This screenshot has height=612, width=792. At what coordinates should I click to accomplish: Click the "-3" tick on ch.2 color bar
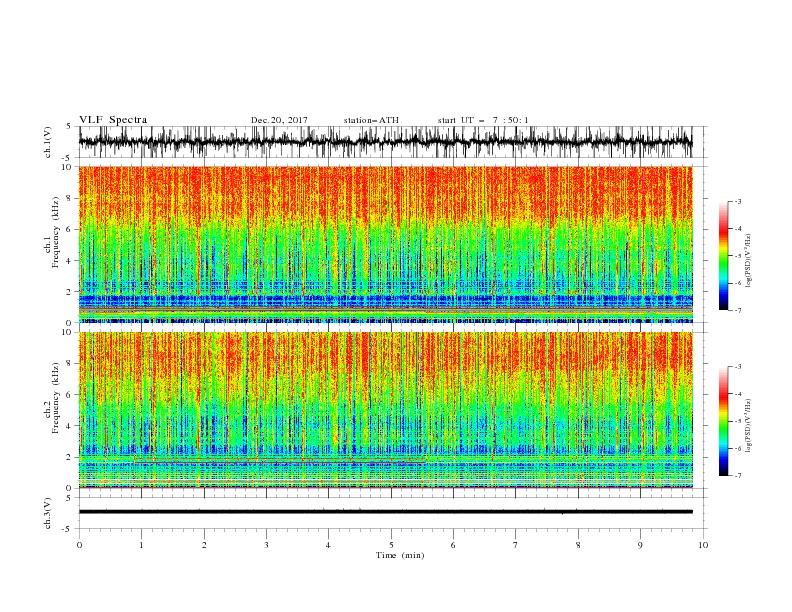[737, 367]
